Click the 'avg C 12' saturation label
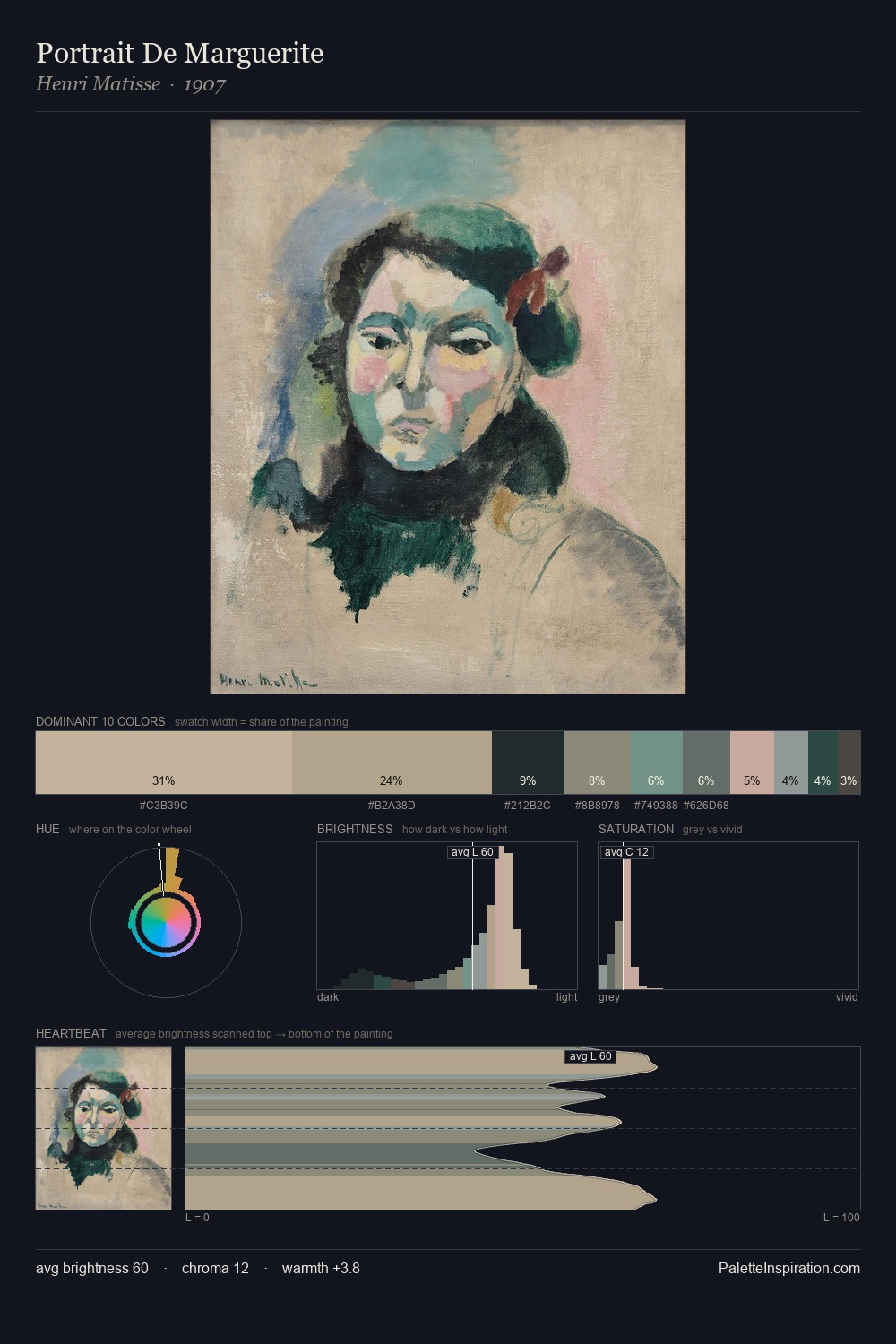This screenshot has height=1344, width=896. tap(626, 852)
